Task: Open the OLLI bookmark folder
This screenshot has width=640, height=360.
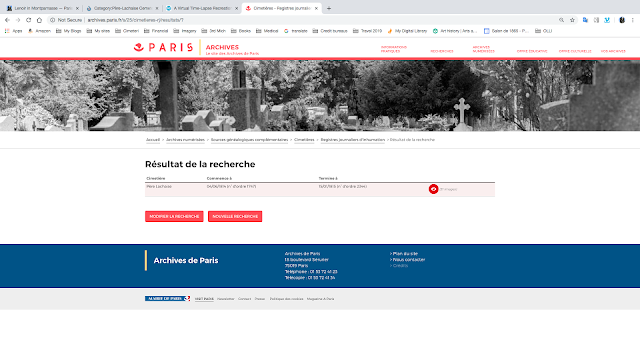Action: 544,31
